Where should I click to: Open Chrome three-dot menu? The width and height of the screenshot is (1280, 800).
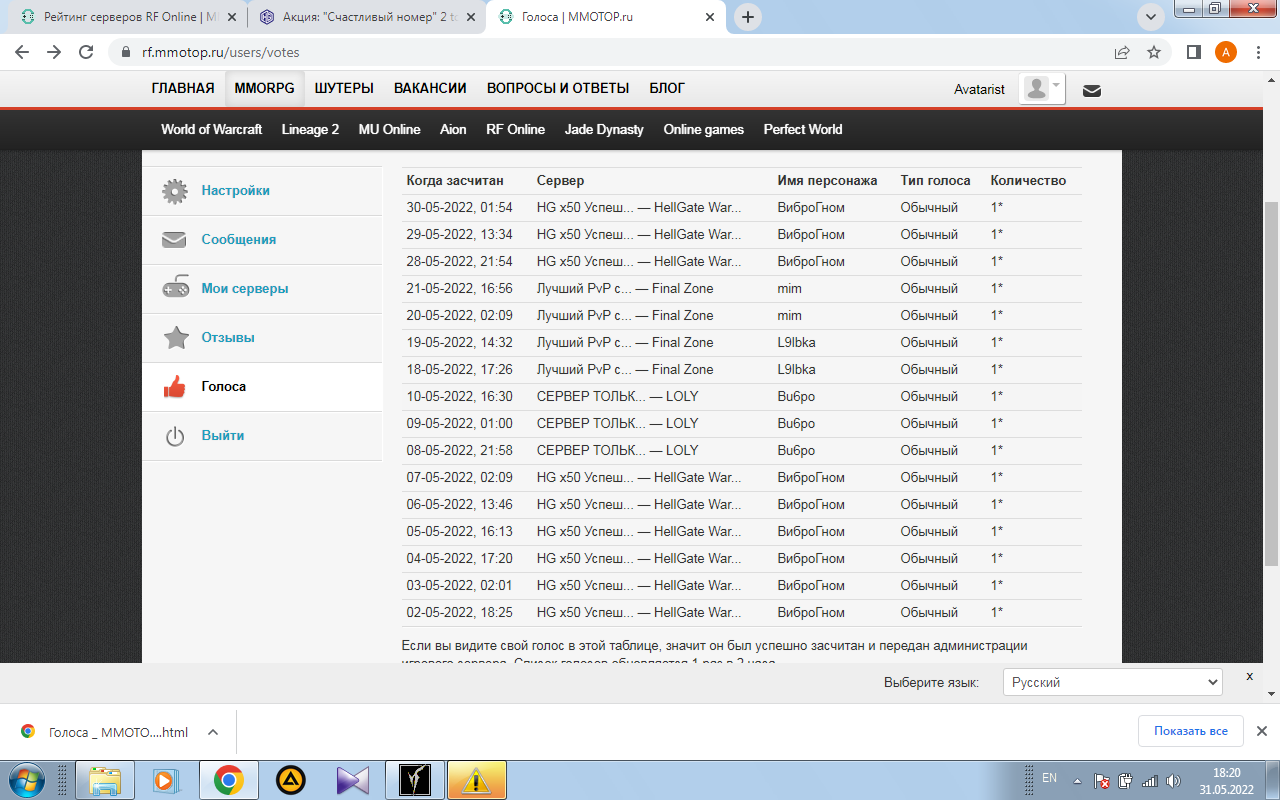pos(1258,52)
